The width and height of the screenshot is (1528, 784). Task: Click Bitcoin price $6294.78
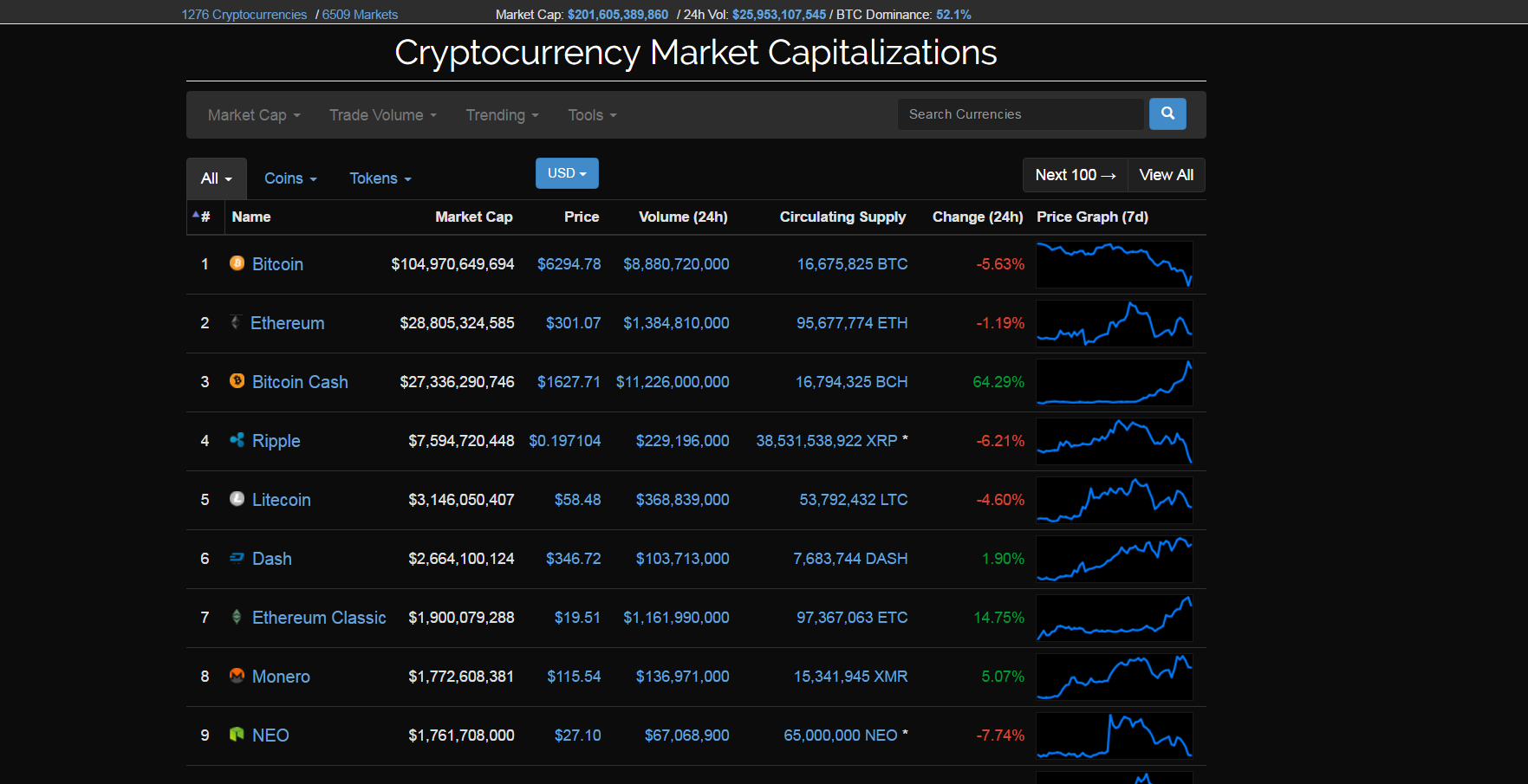pyautogui.click(x=569, y=264)
